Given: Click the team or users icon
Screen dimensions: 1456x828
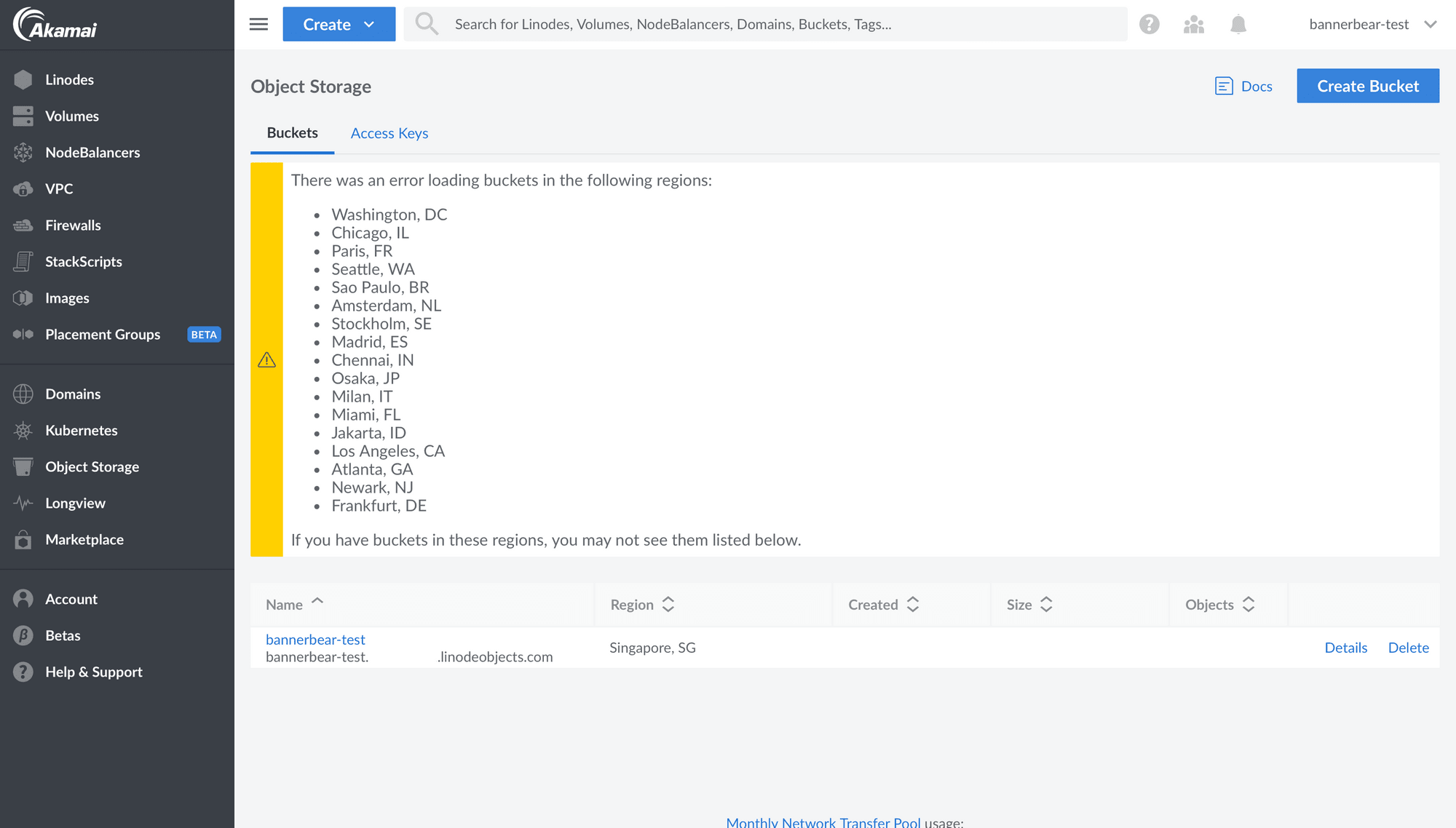Looking at the screenshot, I should coord(1195,24).
